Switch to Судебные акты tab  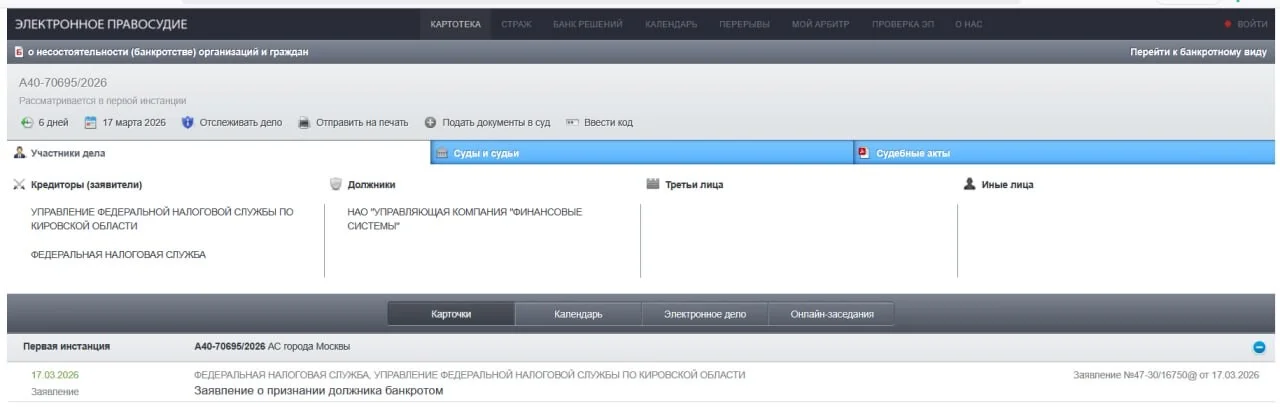(1065, 153)
